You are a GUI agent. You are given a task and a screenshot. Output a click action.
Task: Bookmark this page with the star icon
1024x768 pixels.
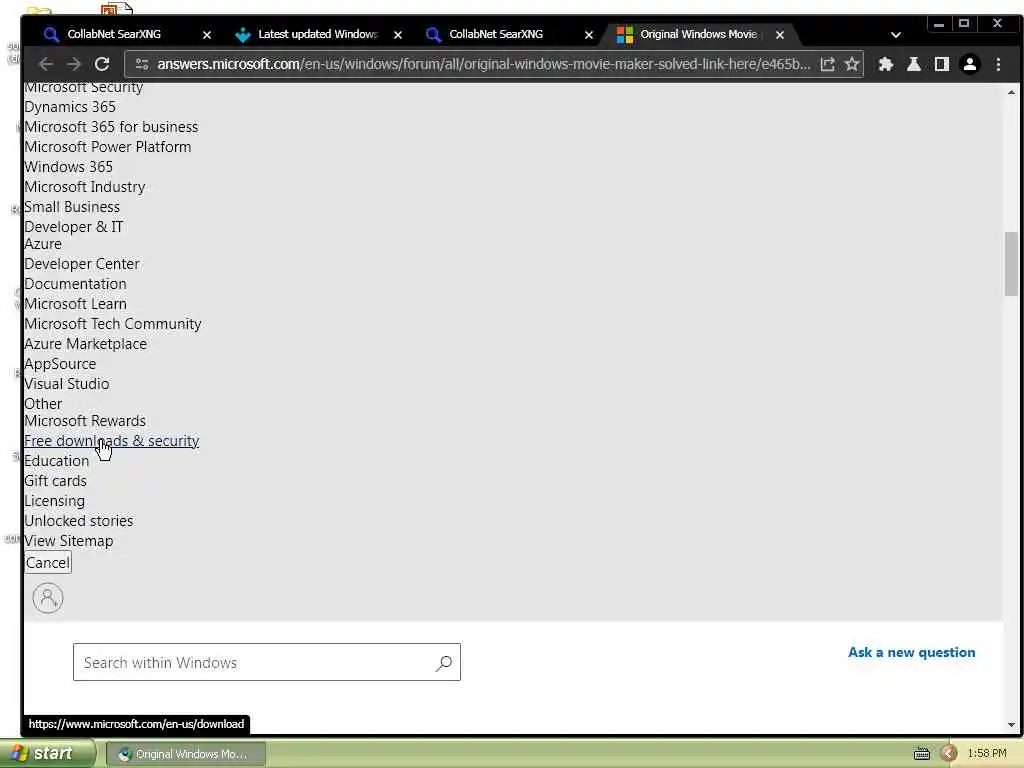pyautogui.click(x=852, y=64)
